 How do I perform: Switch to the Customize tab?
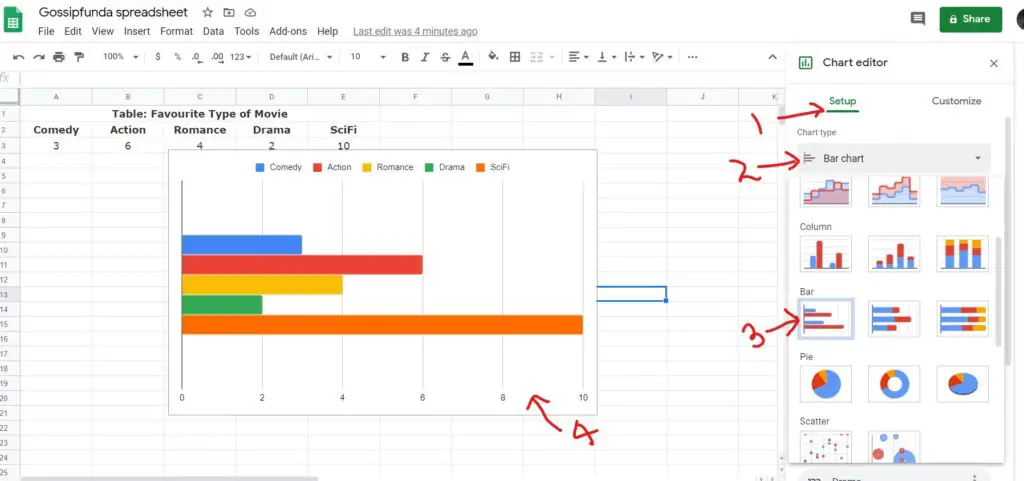pyautogui.click(x=957, y=101)
